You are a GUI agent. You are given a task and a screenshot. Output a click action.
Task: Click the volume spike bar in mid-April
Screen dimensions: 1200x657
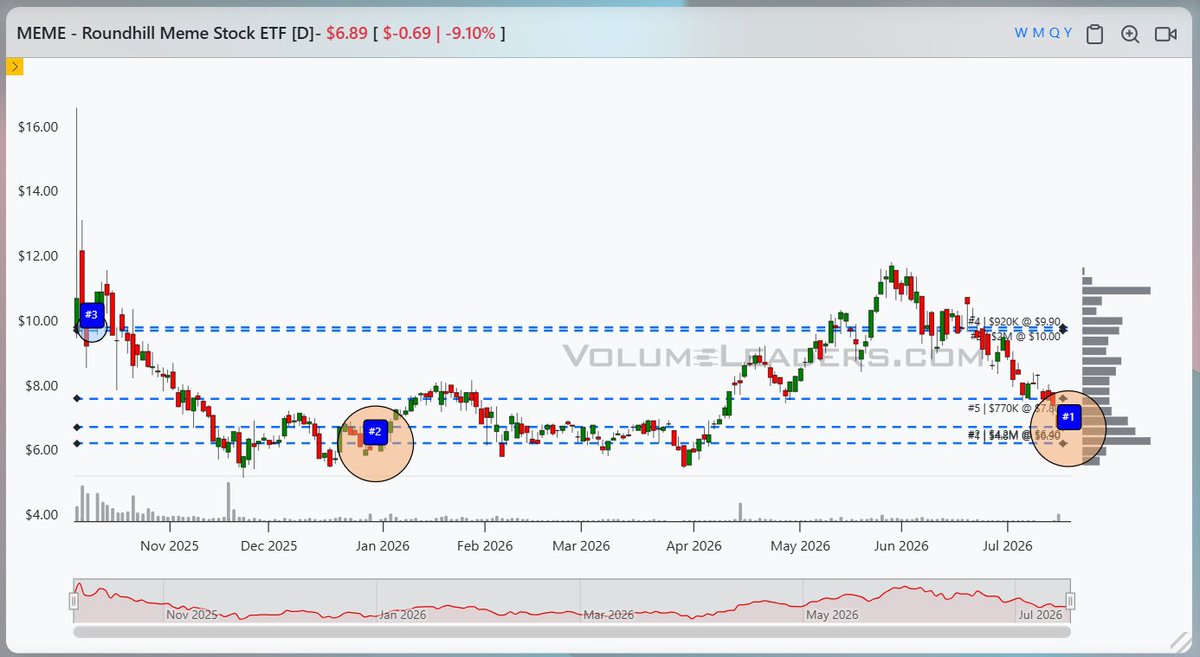pos(740,512)
